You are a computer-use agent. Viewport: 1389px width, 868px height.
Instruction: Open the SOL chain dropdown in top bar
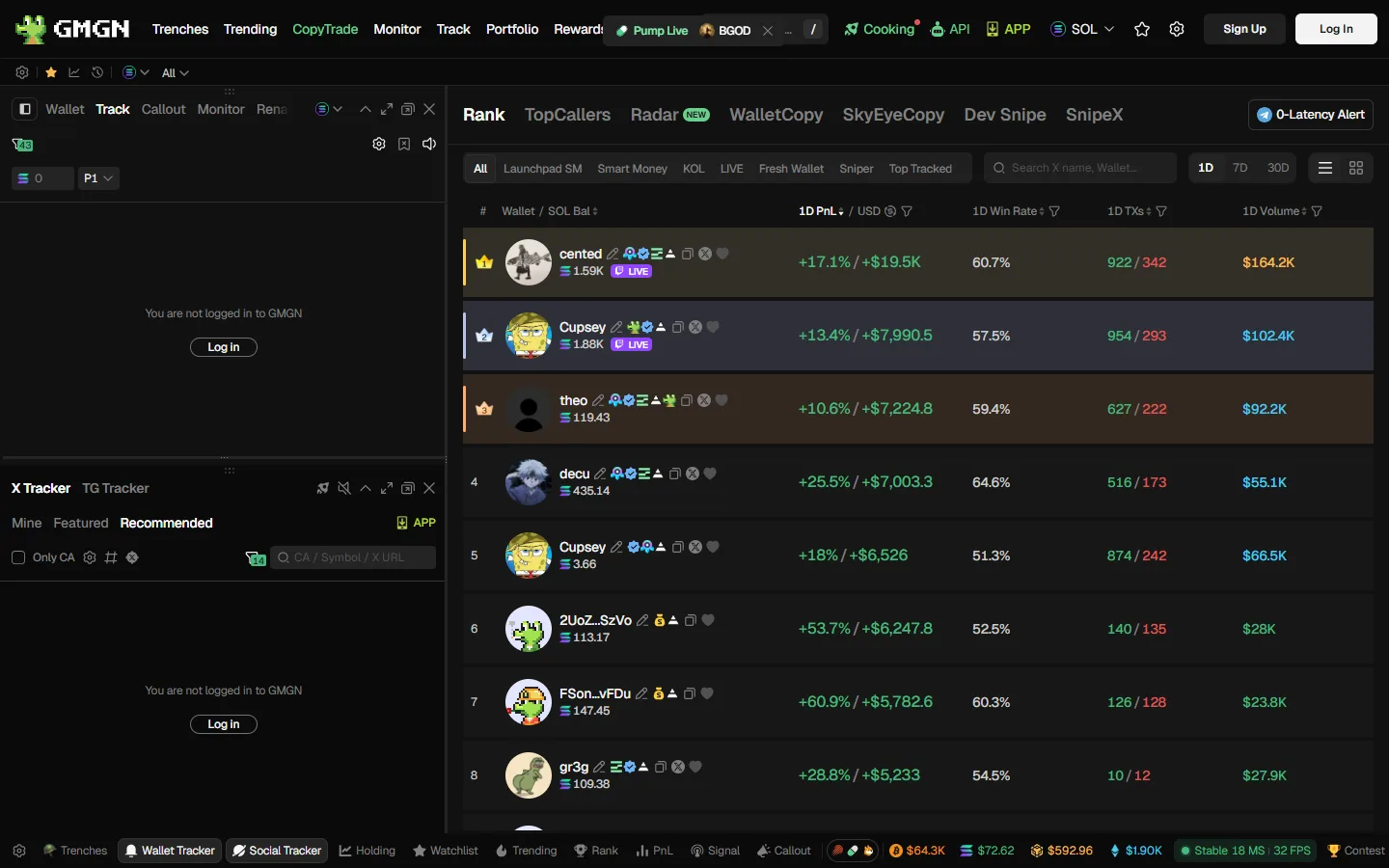[x=1082, y=29]
